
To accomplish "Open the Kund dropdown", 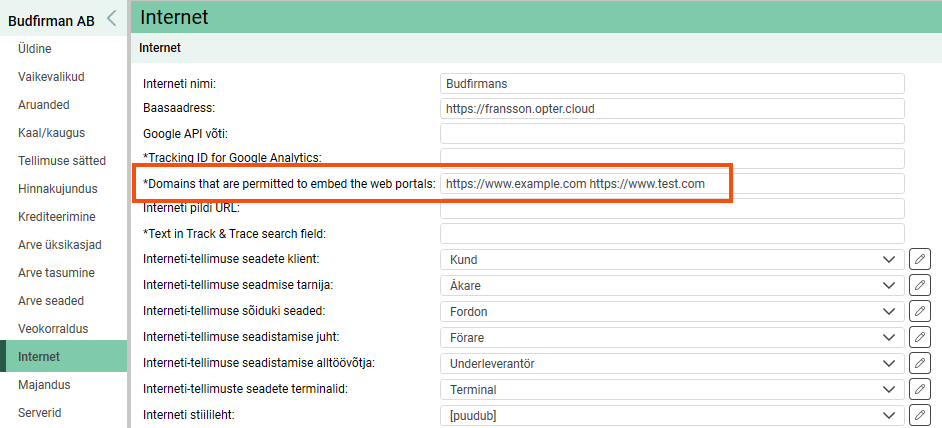I will tap(672, 259).
